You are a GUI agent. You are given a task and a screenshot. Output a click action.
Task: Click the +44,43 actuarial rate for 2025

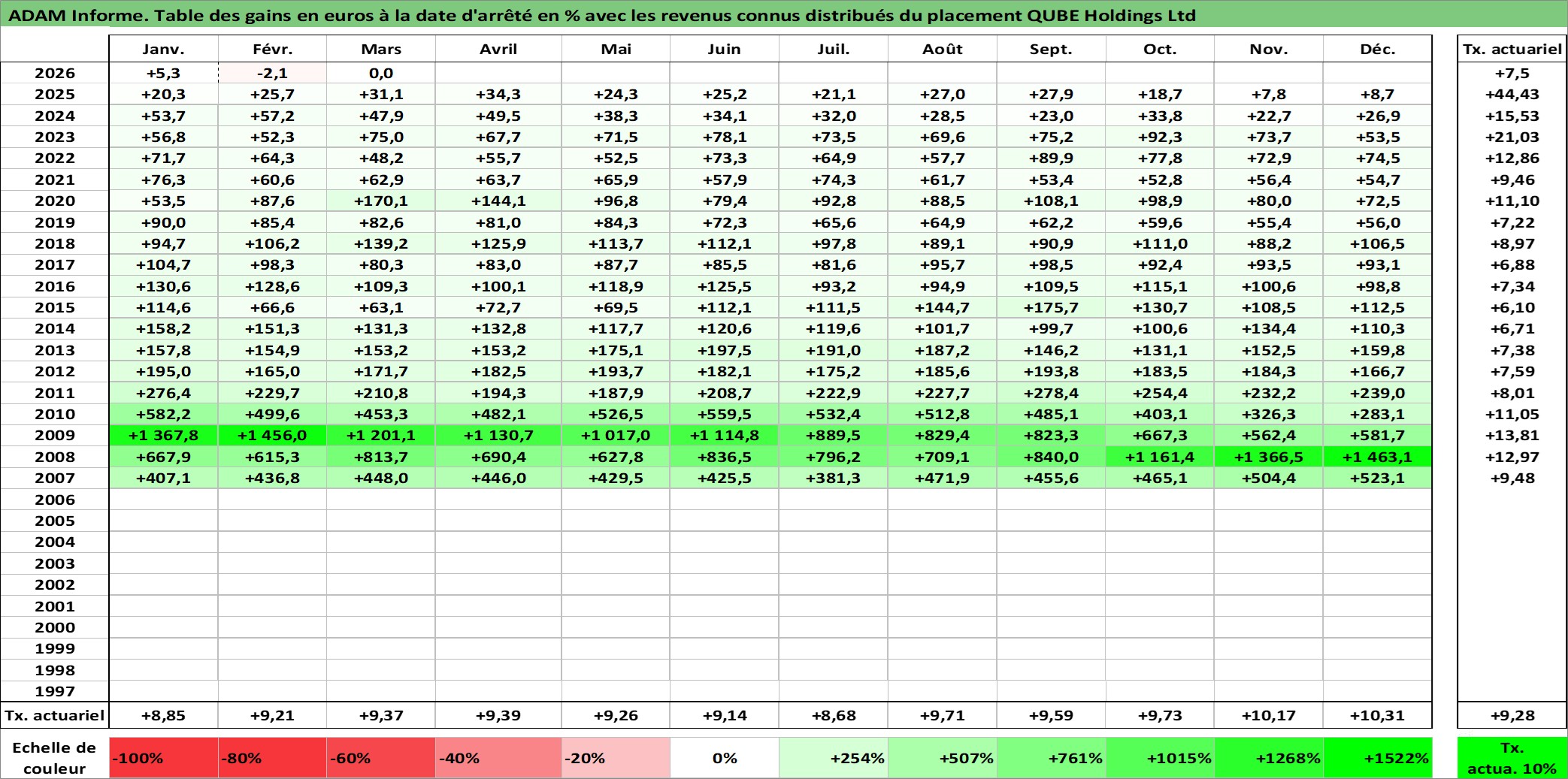pos(1512,94)
